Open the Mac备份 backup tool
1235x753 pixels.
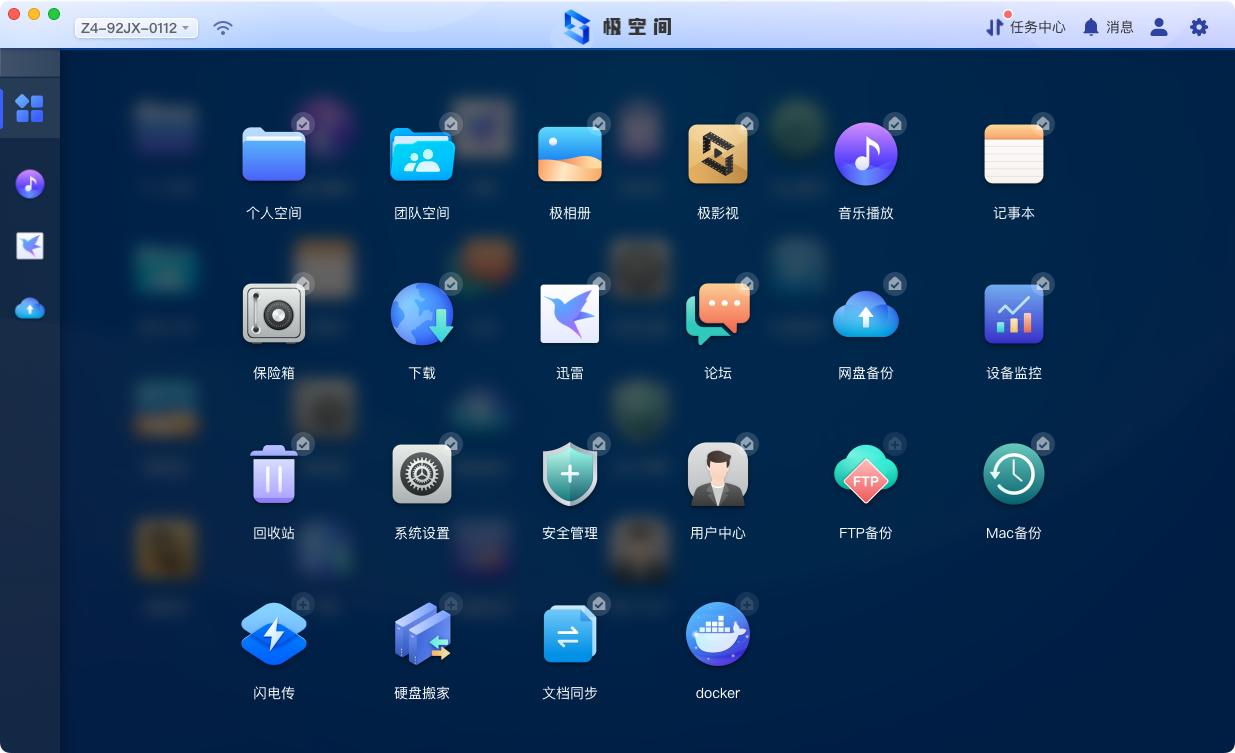click(1014, 473)
